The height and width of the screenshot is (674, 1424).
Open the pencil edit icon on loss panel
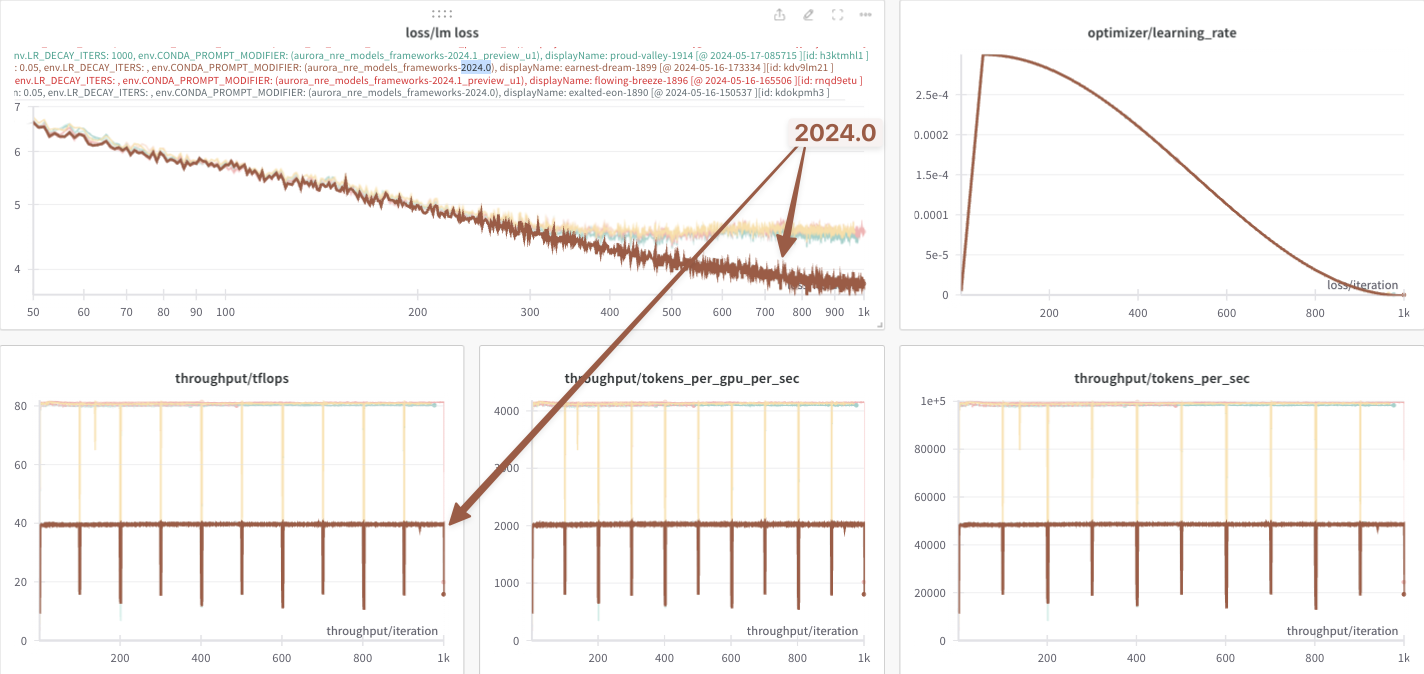tap(809, 15)
